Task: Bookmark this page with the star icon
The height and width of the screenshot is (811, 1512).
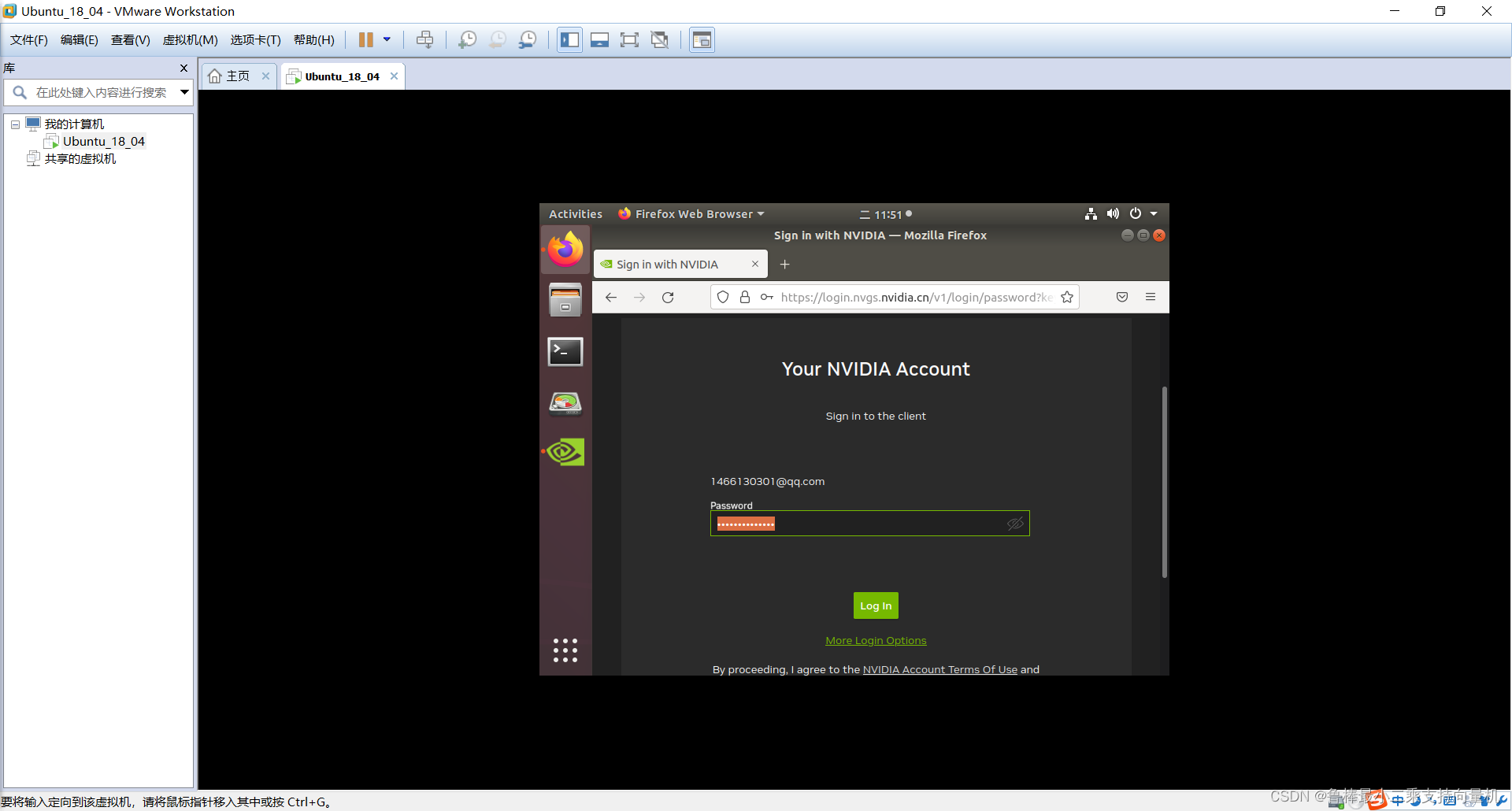Action: pos(1067,297)
